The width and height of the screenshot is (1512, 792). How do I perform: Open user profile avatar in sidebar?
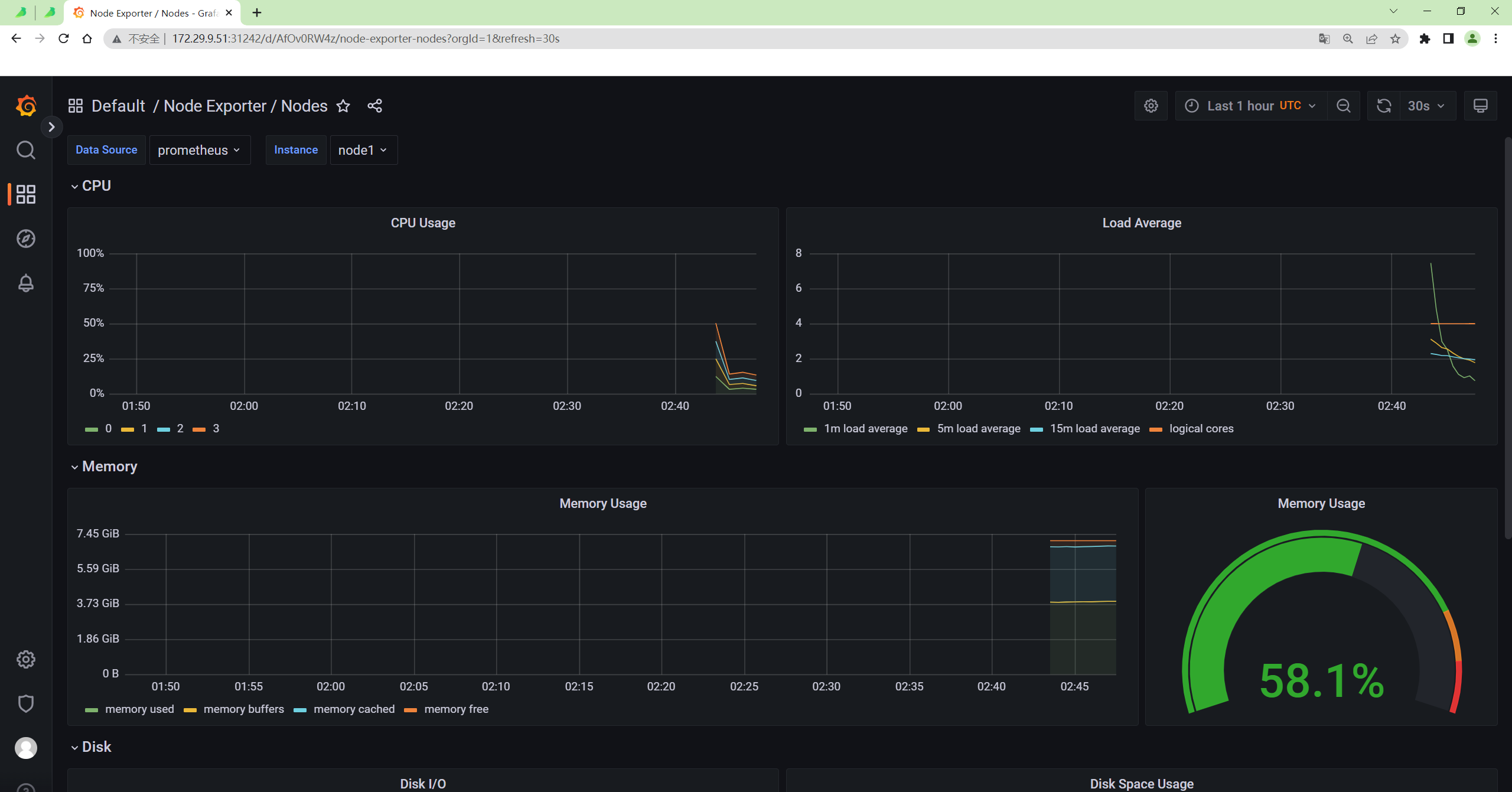tap(26, 748)
